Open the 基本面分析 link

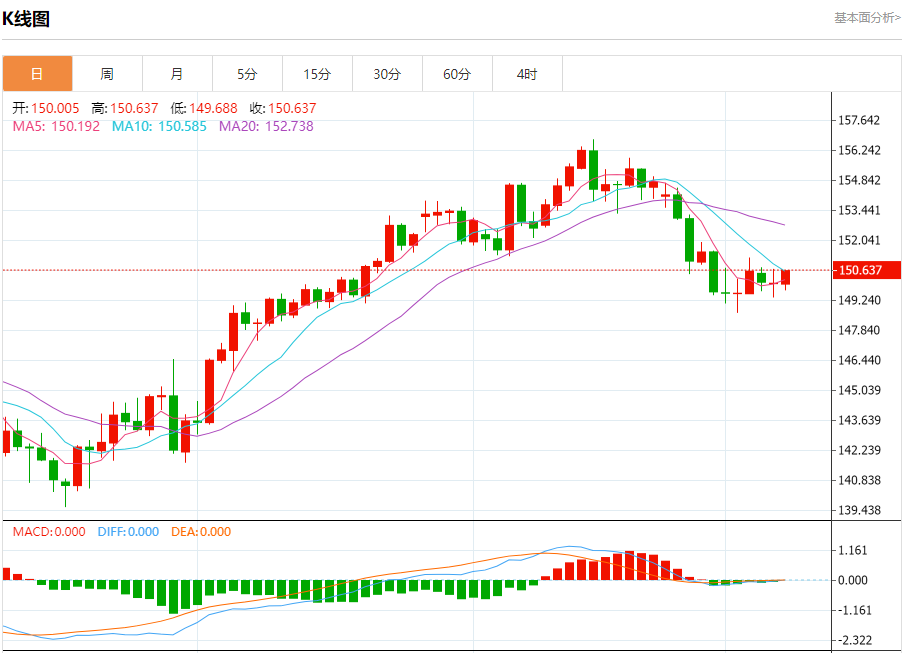867,18
